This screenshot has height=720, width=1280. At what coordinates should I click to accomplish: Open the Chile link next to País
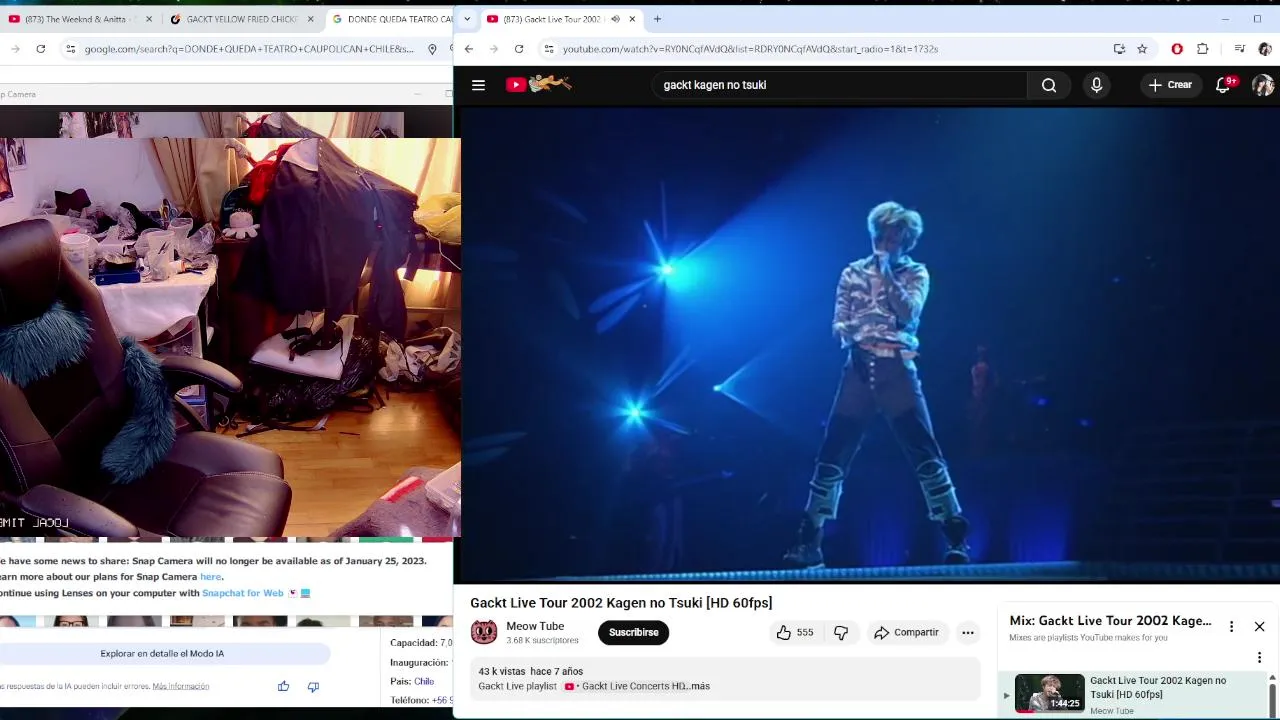tap(424, 682)
